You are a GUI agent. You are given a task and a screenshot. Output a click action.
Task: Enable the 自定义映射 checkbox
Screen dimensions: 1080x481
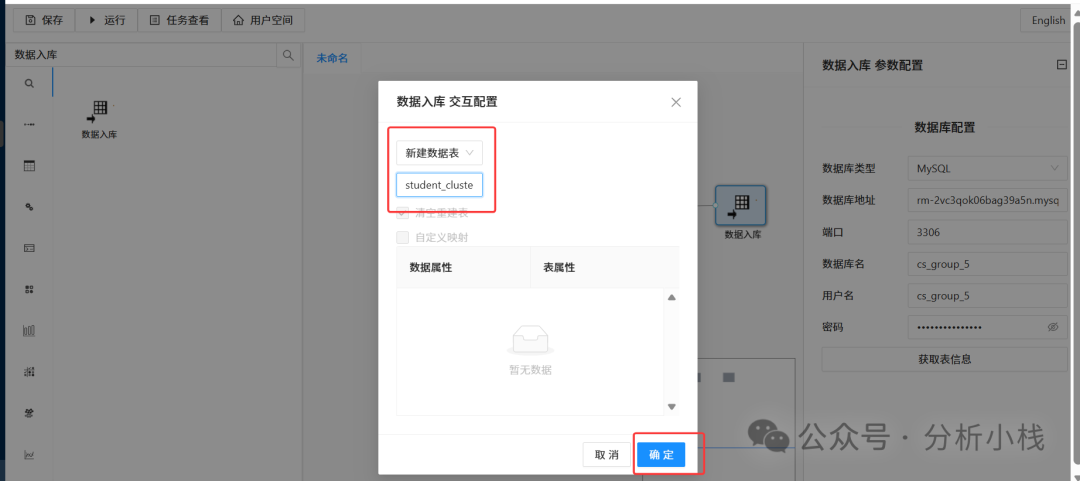coord(402,238)
